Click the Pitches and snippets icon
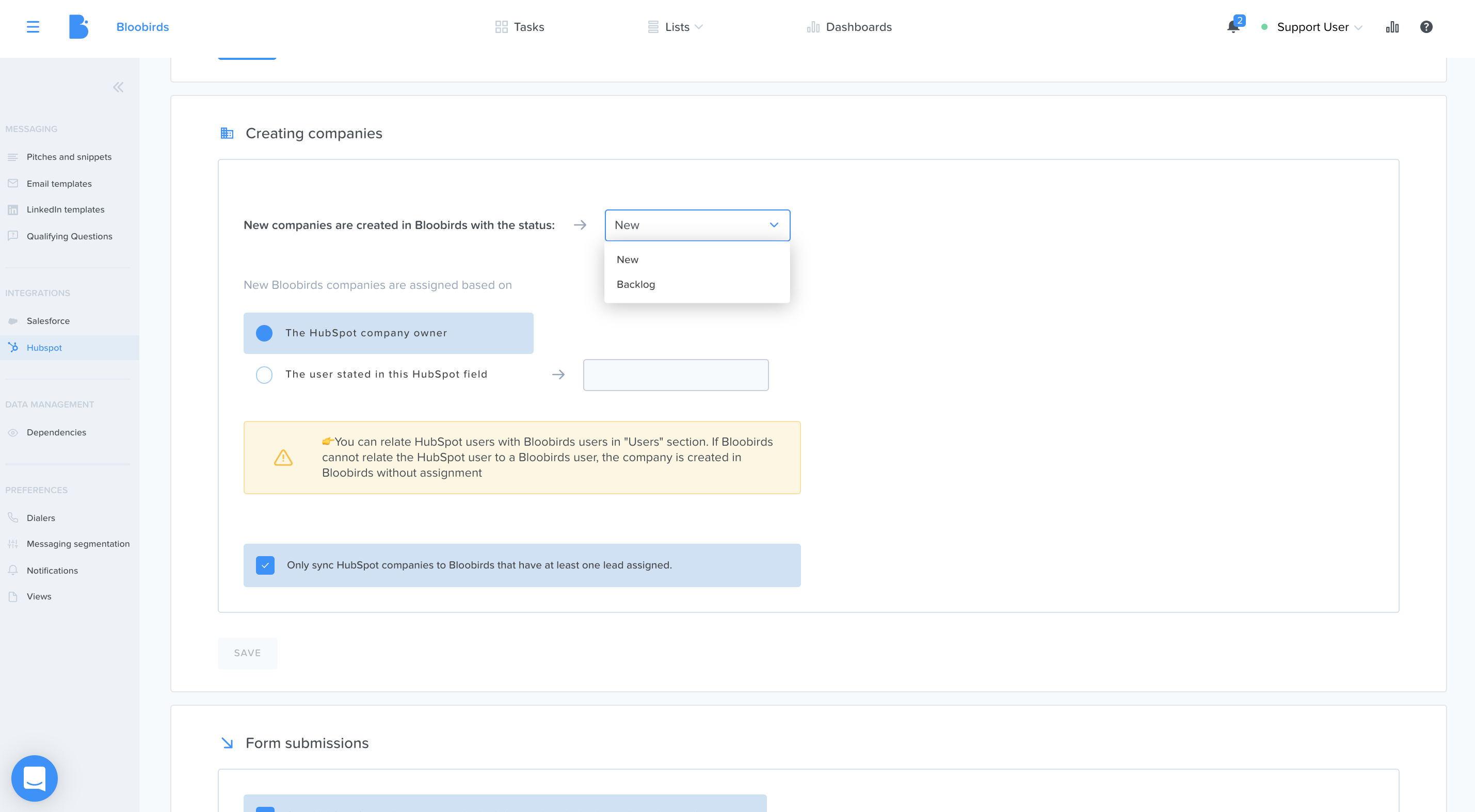Viewport: 1475px width, 812px height. (x=12, y=157)
